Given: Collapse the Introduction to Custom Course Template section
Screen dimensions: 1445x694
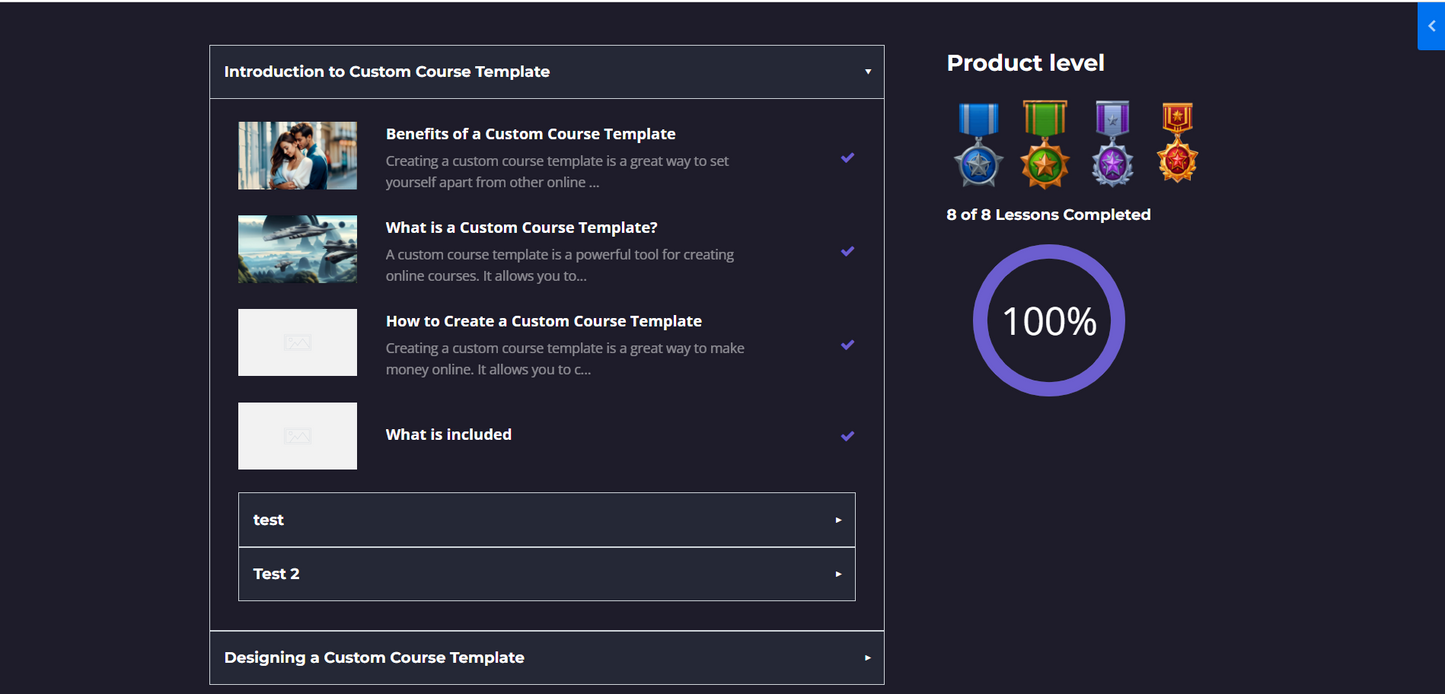Looking at the screenshot, I should point(867,71).
